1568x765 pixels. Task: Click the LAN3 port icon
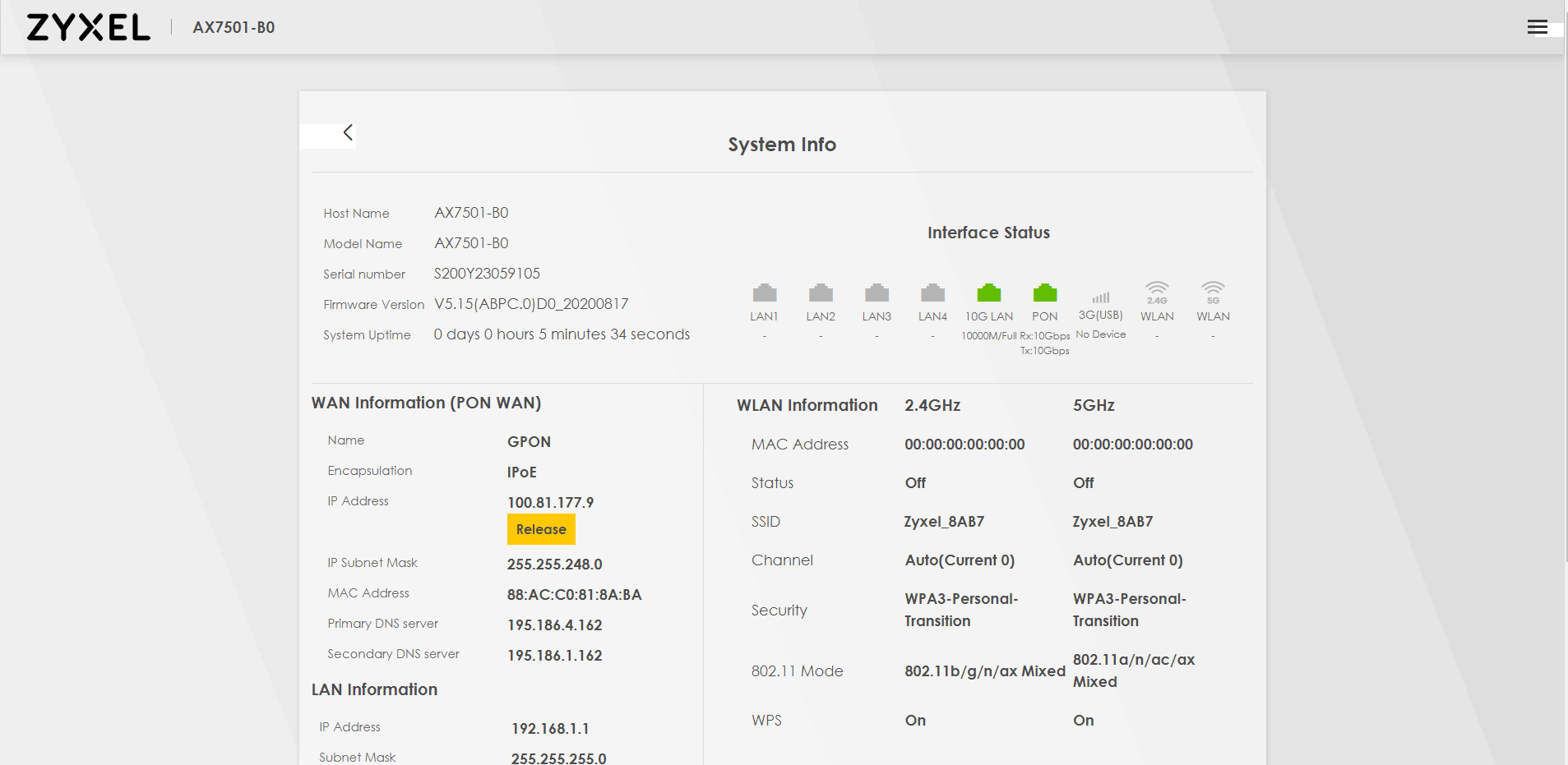pos(877,293)
